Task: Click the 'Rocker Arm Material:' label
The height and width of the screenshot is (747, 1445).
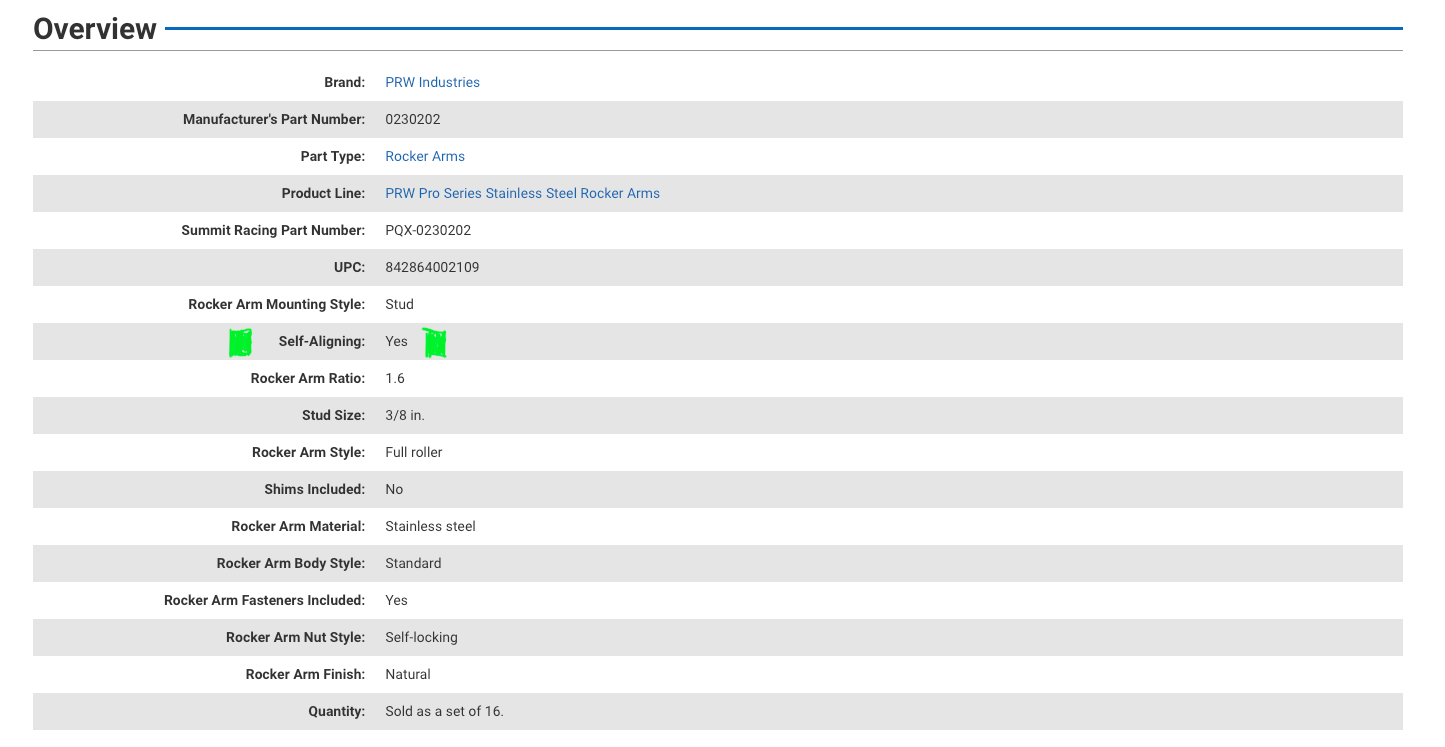Action: [x=298, y=526]
